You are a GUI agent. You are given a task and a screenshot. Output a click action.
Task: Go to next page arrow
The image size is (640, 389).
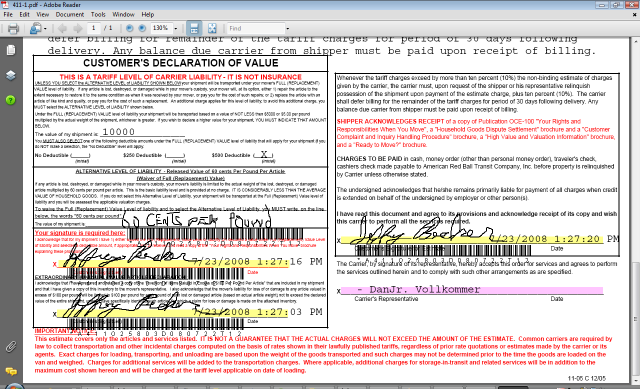coord(78,29)
